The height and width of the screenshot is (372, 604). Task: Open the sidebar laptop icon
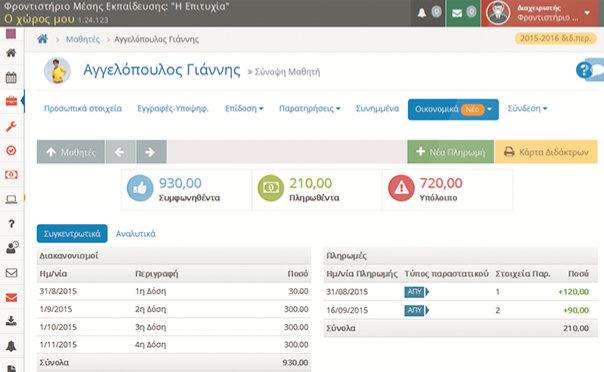pyautogui.click(x=11, y=199)
